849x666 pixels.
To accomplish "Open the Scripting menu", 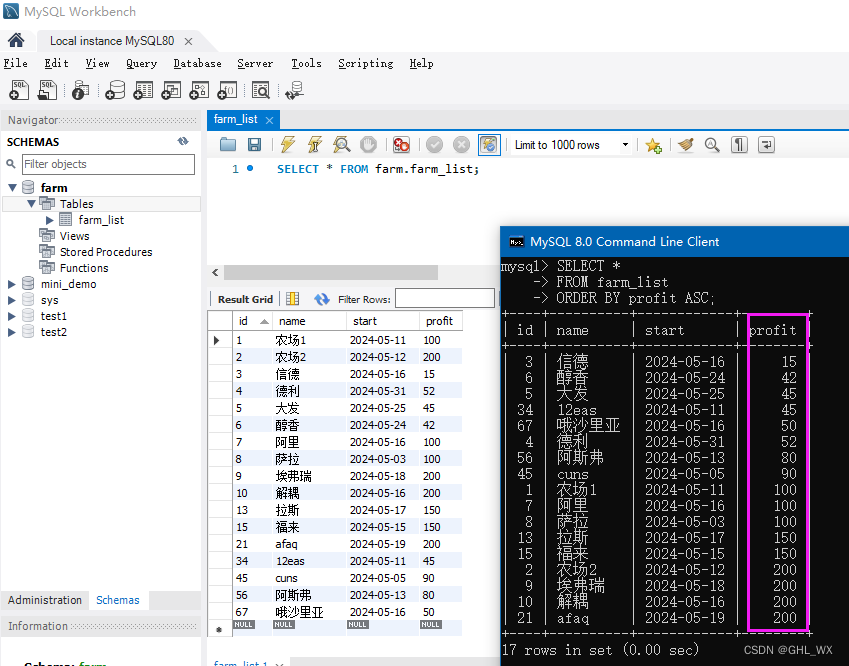I will (x=365, y=63).
